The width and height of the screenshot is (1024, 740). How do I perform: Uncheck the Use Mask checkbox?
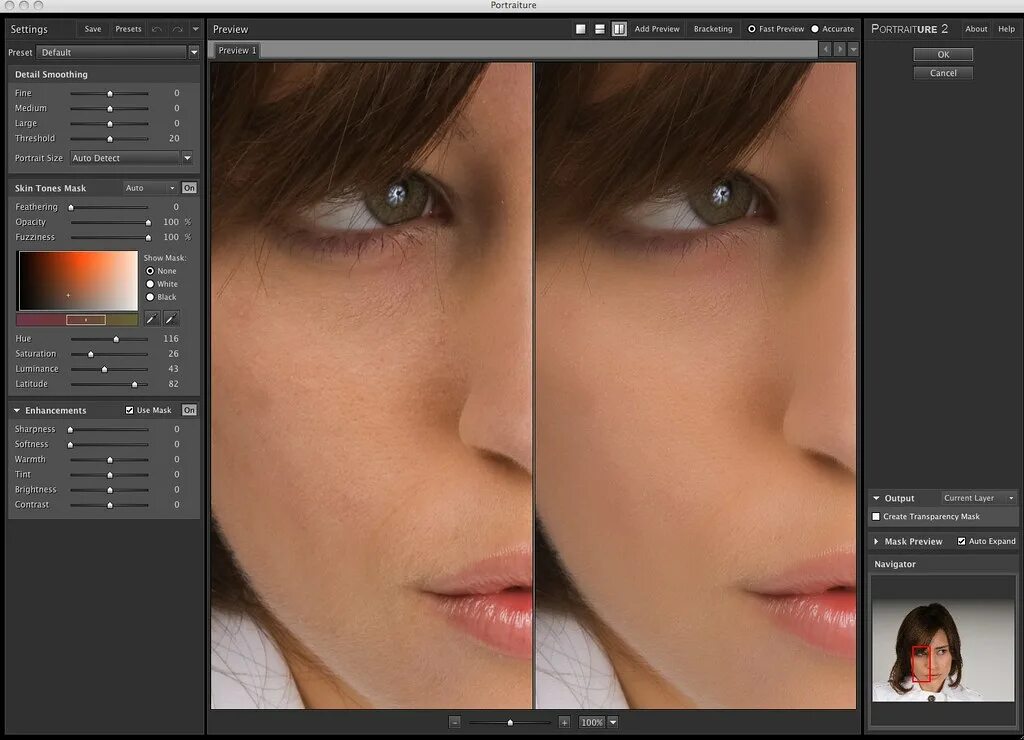129,410
